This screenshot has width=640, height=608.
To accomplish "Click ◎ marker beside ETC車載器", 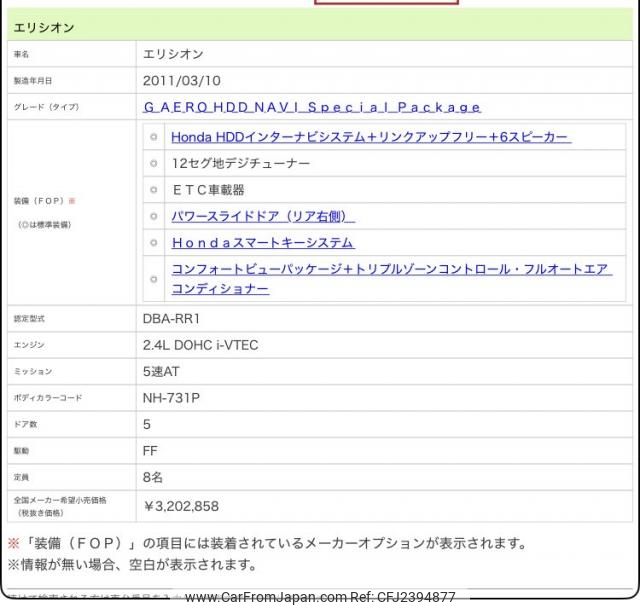I will (154, 190).
